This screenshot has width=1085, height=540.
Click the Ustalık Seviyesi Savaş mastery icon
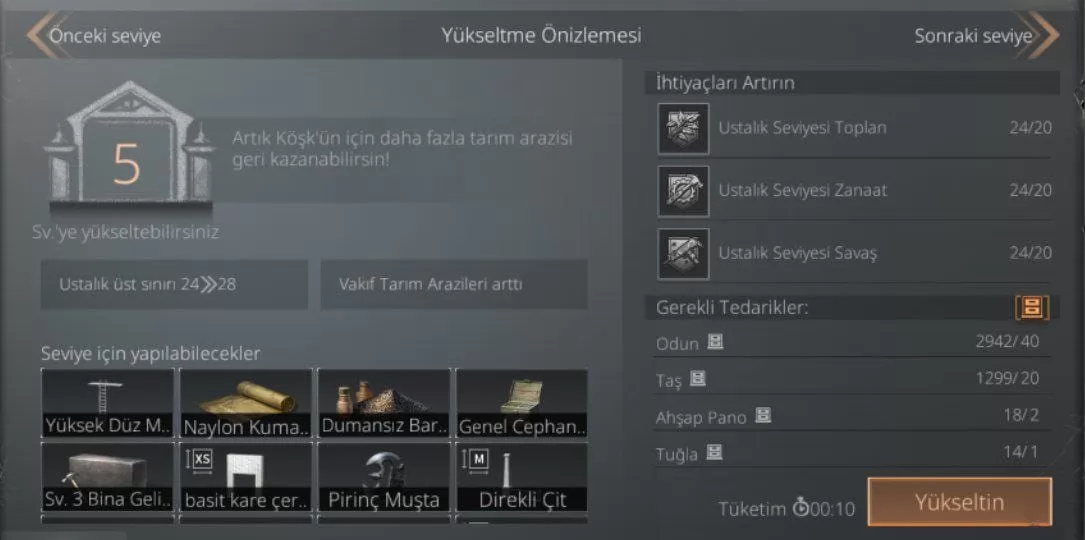[x=683, y=254]
